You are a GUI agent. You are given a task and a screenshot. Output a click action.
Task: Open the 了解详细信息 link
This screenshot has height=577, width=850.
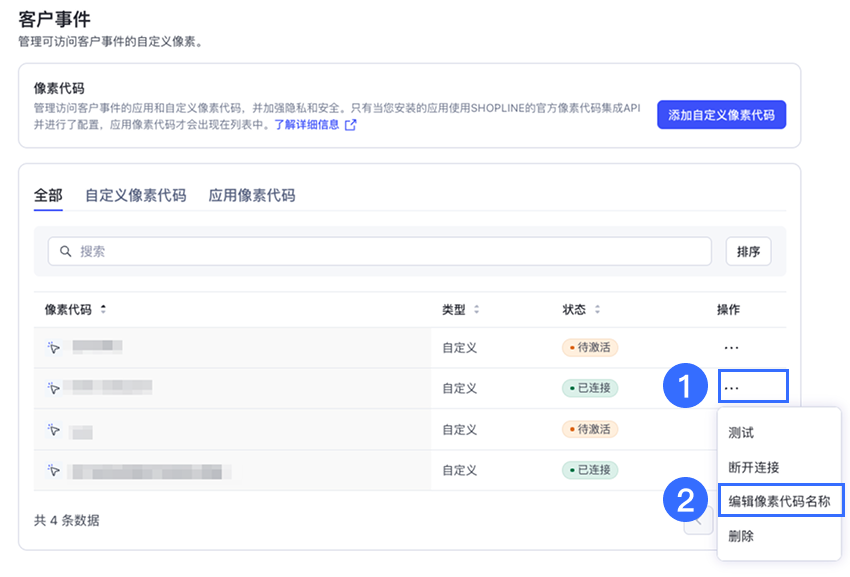pyautogui.click(x=307, y=125)
